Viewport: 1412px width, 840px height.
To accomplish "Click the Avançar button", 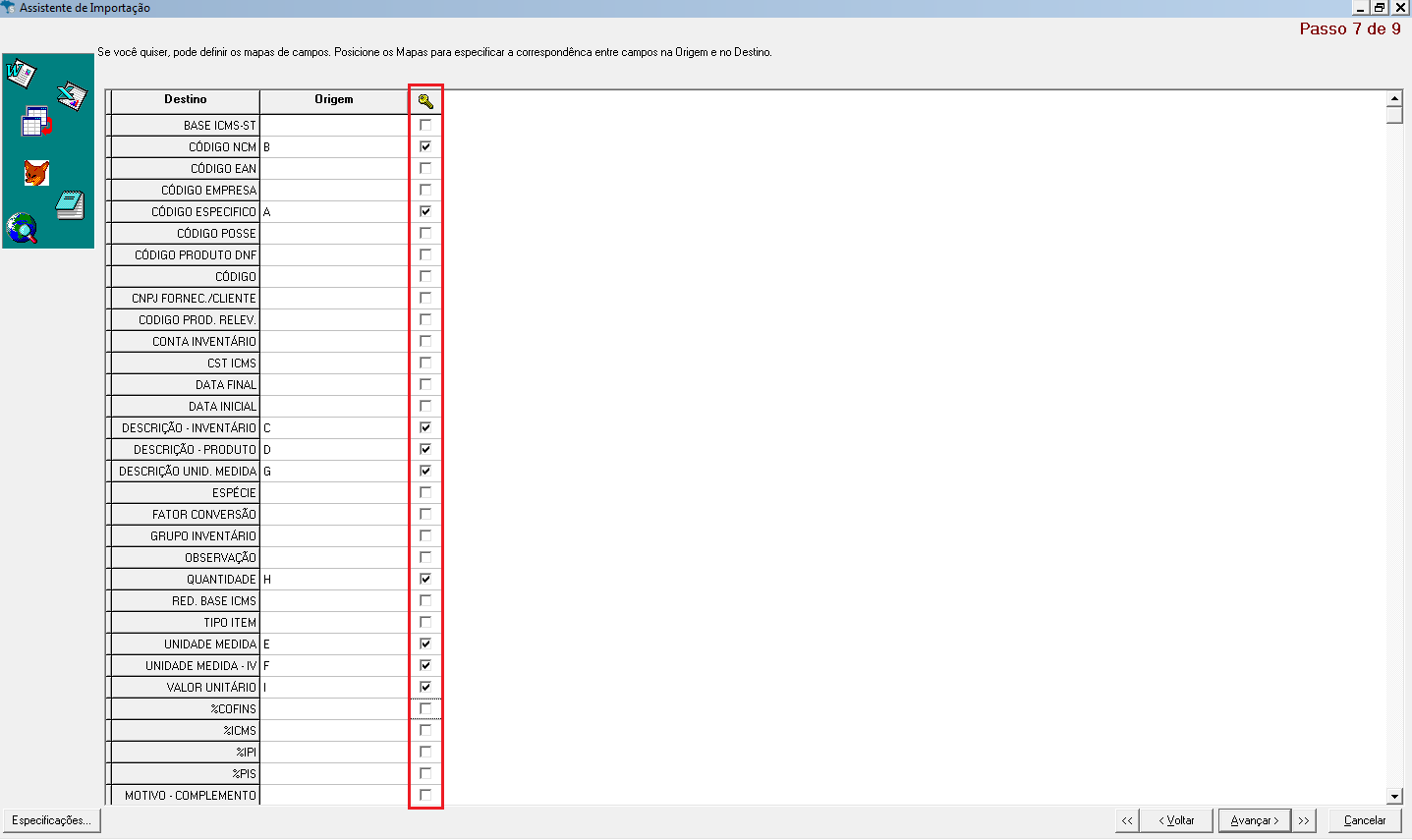I will 1254,820.
